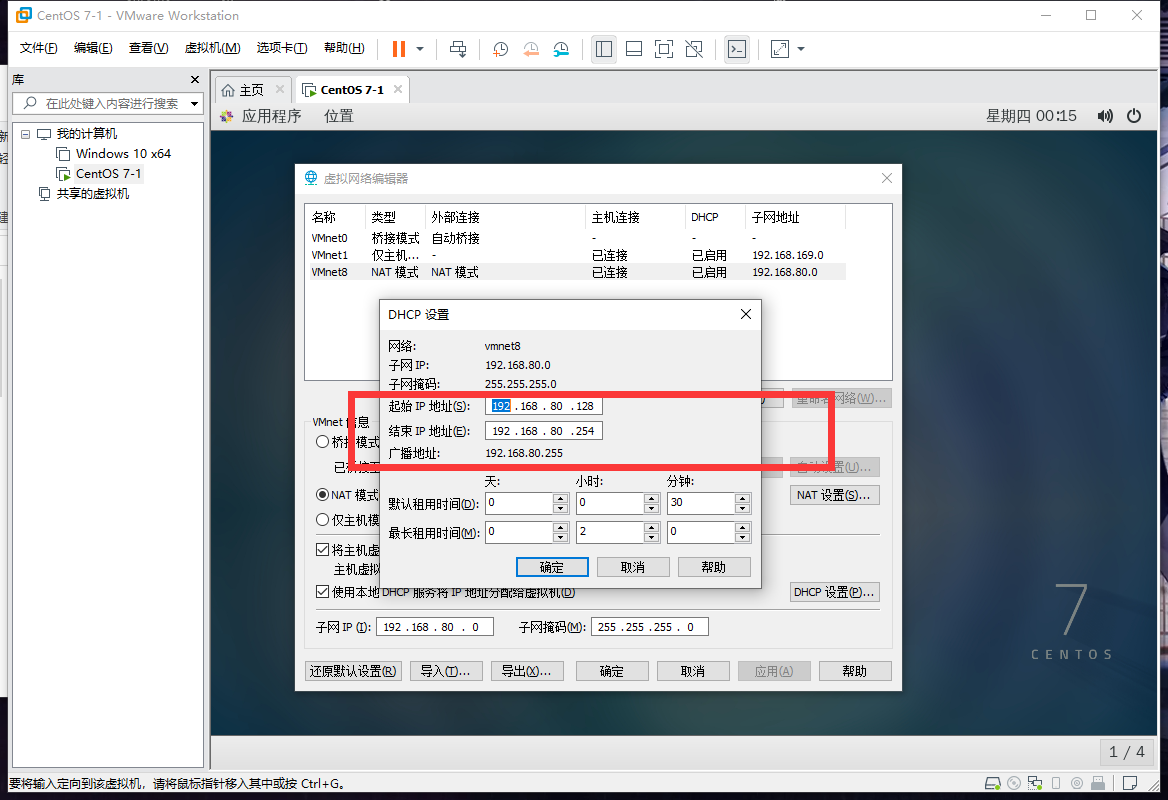This screenshot has width=1168, height=800.
Task: Click the mobile device status icon
Action: 1056,783
